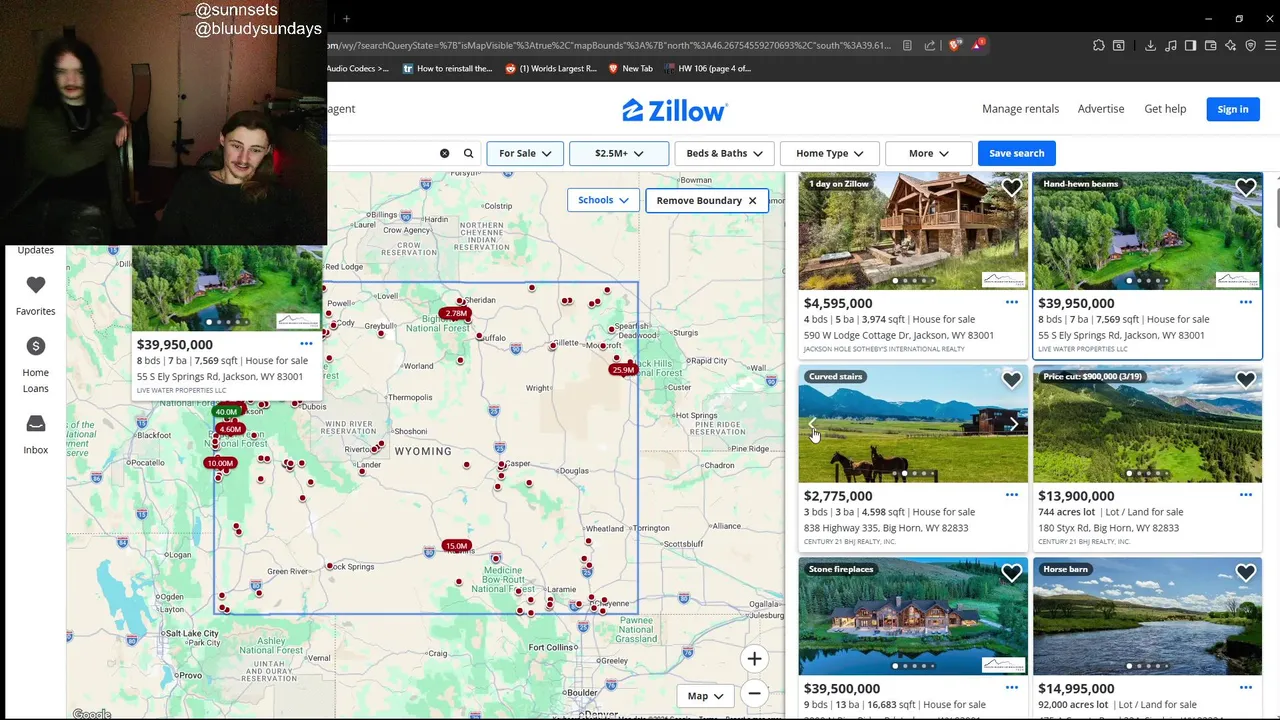This screenshot has width=1280, height=720.
Task: Save the 180 Styx Rd lot heart
Action: click(x=1246, y=380)
